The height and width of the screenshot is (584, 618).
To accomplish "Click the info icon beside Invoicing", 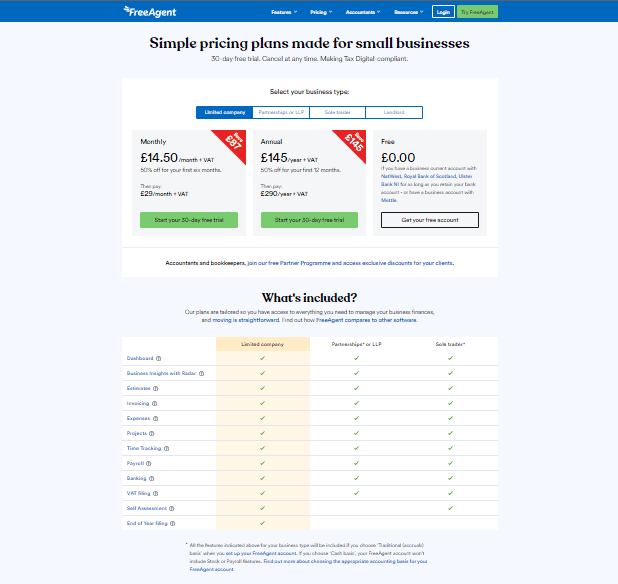I will (x=154, y=404).
